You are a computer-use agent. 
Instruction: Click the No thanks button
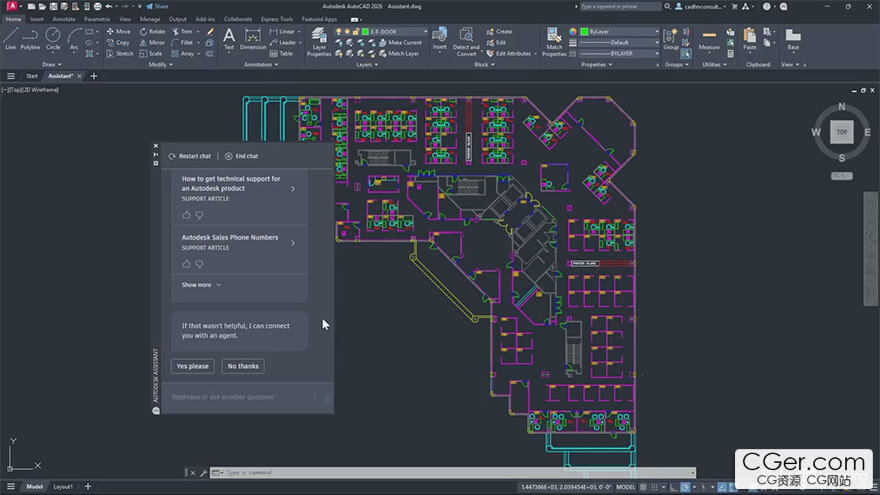(x=243, y=366)
